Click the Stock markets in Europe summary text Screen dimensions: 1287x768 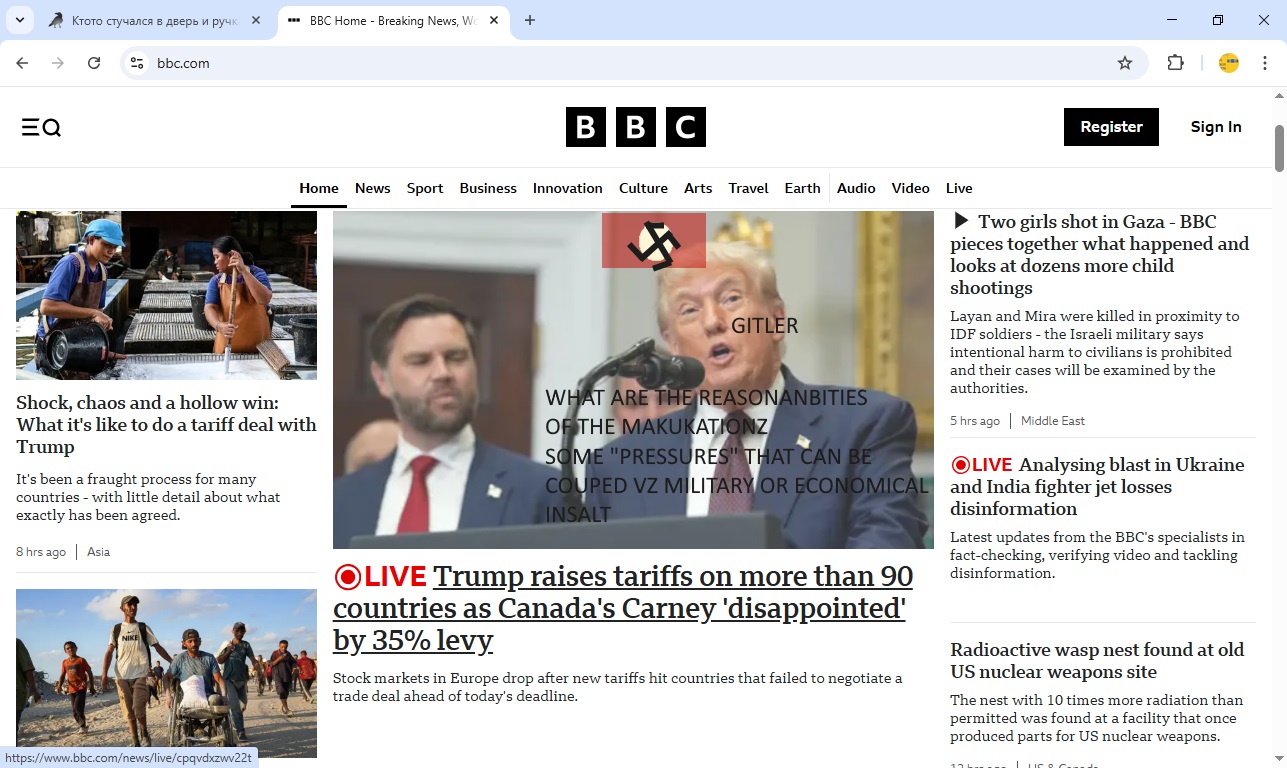(x=617, y=687)
